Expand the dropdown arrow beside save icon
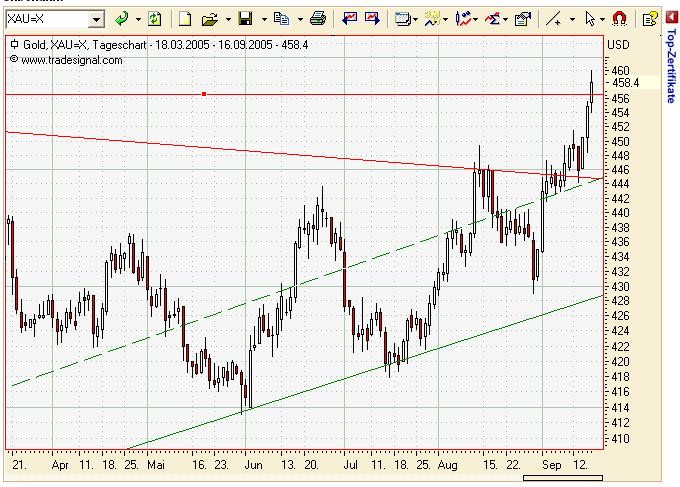 [264, 20]
